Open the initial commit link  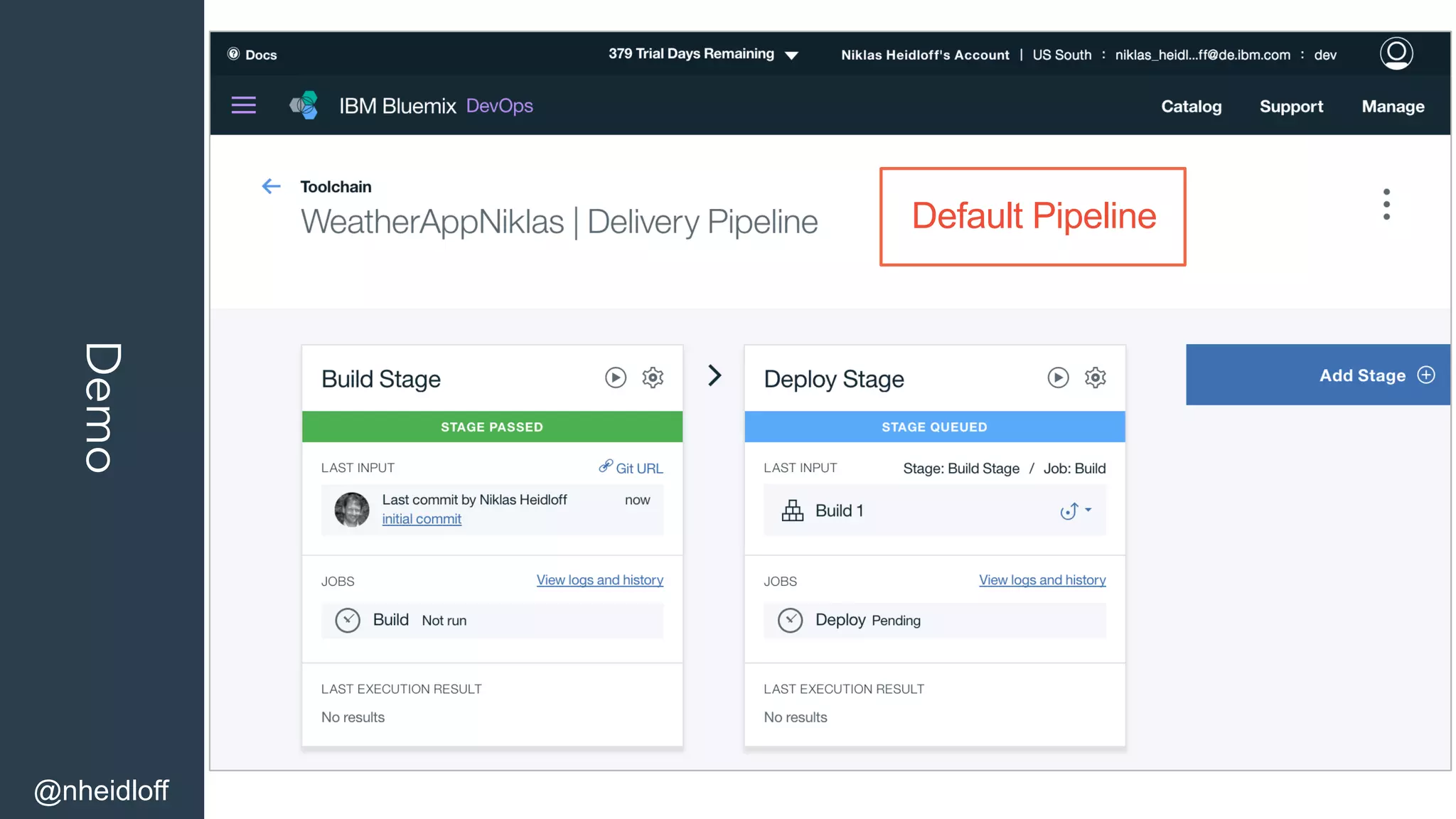422,519
